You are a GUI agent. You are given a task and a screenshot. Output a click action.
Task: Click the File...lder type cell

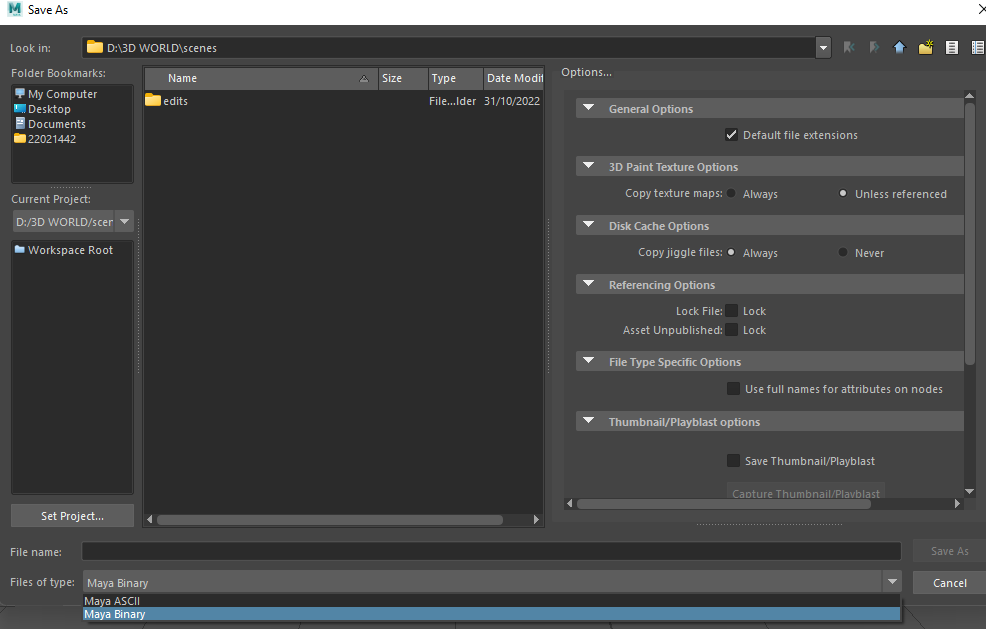click(453, 101)
